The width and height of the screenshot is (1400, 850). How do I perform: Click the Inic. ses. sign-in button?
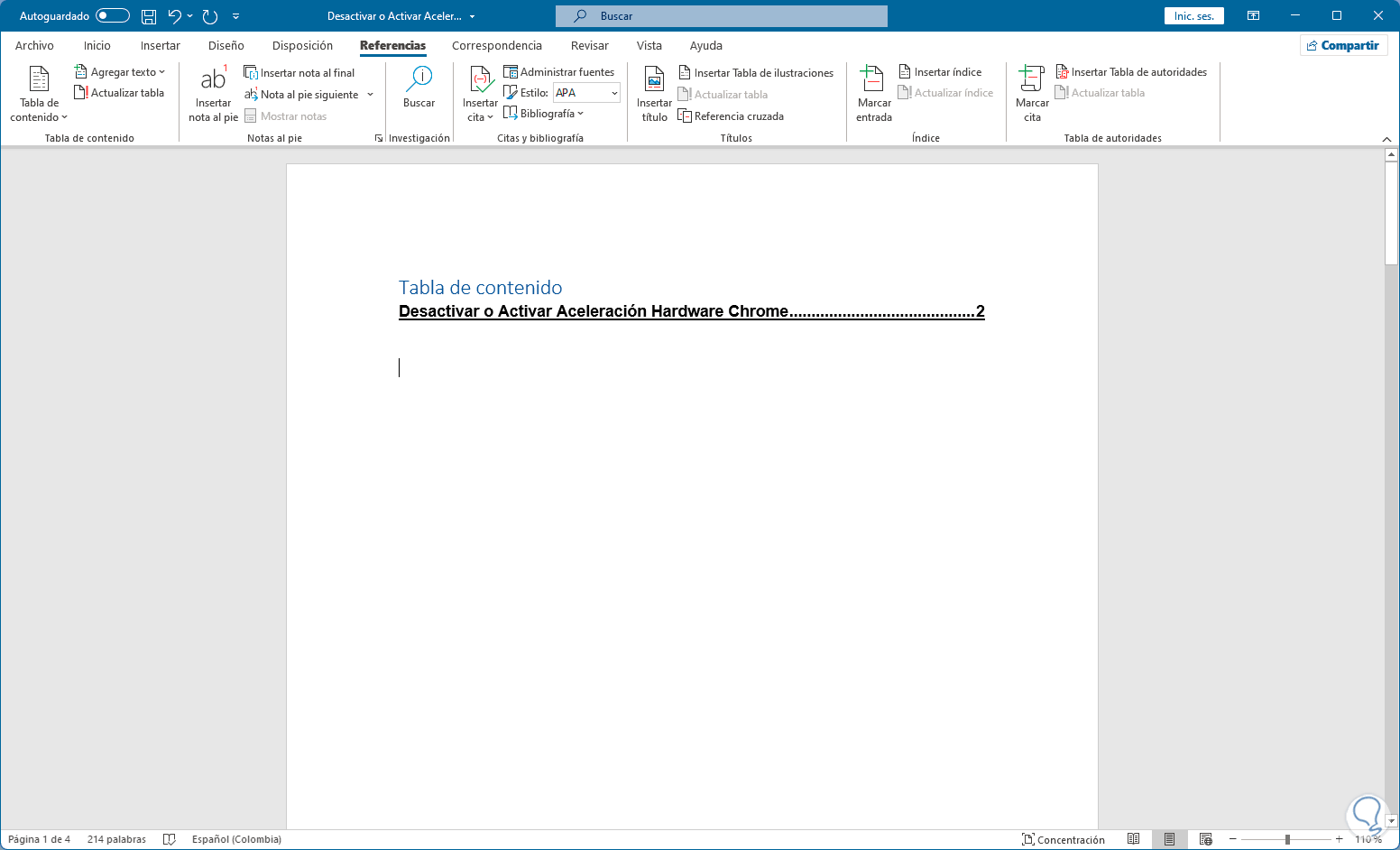1193,16
